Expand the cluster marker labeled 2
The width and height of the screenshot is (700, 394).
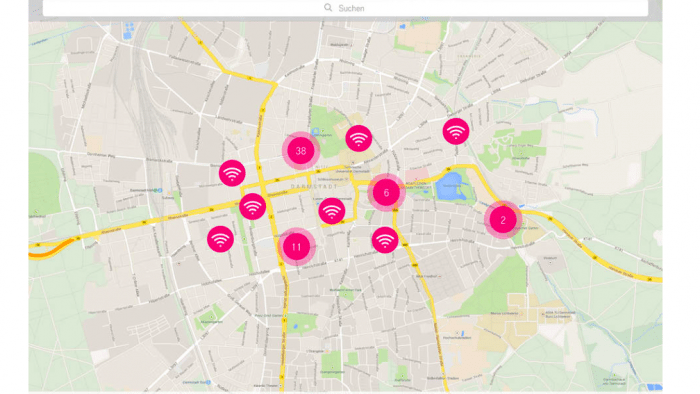pyautogui.click(x=503, y=220)
